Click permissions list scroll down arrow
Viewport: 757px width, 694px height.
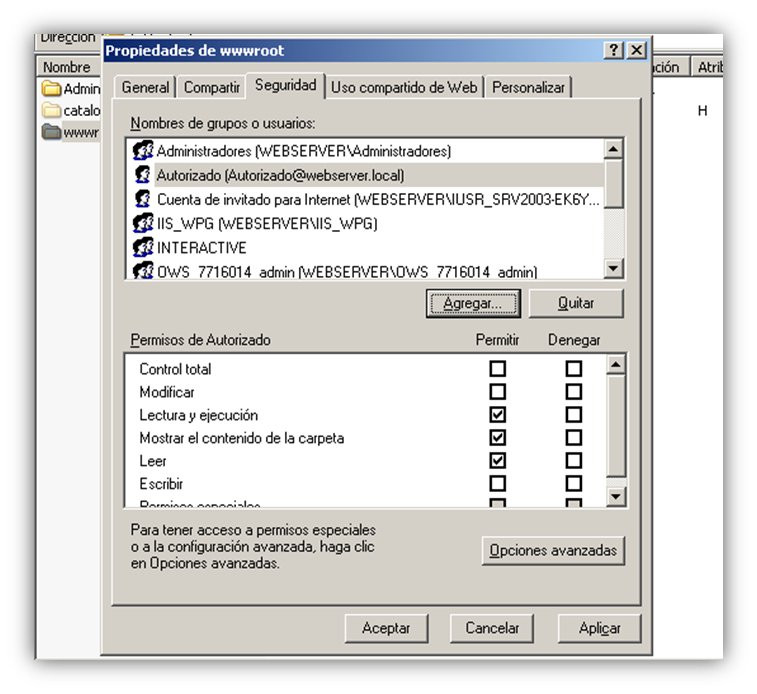click(x=616, y=496)
